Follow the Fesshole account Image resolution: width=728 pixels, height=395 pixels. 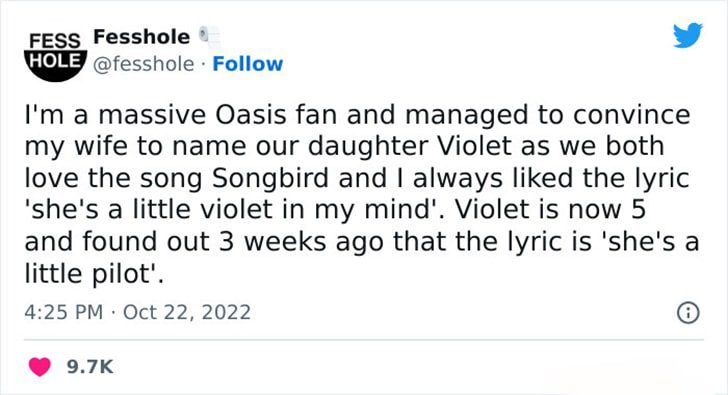point(247,64)
